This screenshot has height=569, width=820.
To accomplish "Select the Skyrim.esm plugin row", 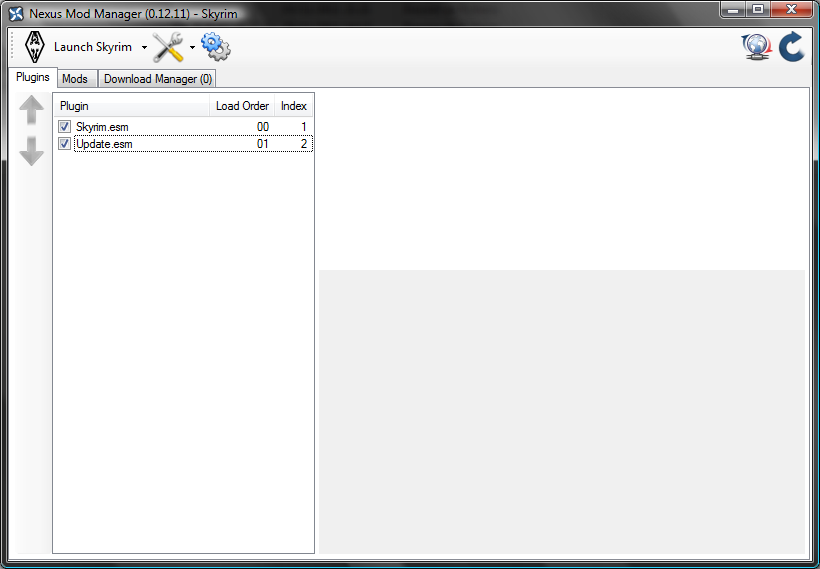I will click(184, 127).
